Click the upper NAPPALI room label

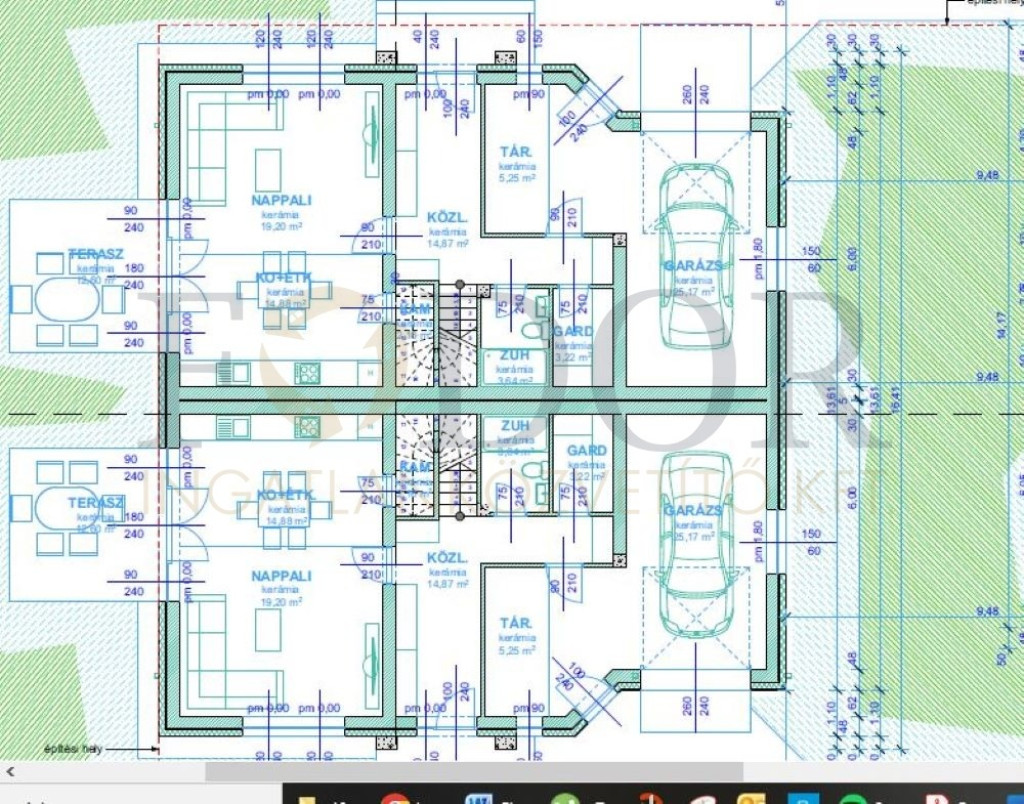click(x=281, y=200)
